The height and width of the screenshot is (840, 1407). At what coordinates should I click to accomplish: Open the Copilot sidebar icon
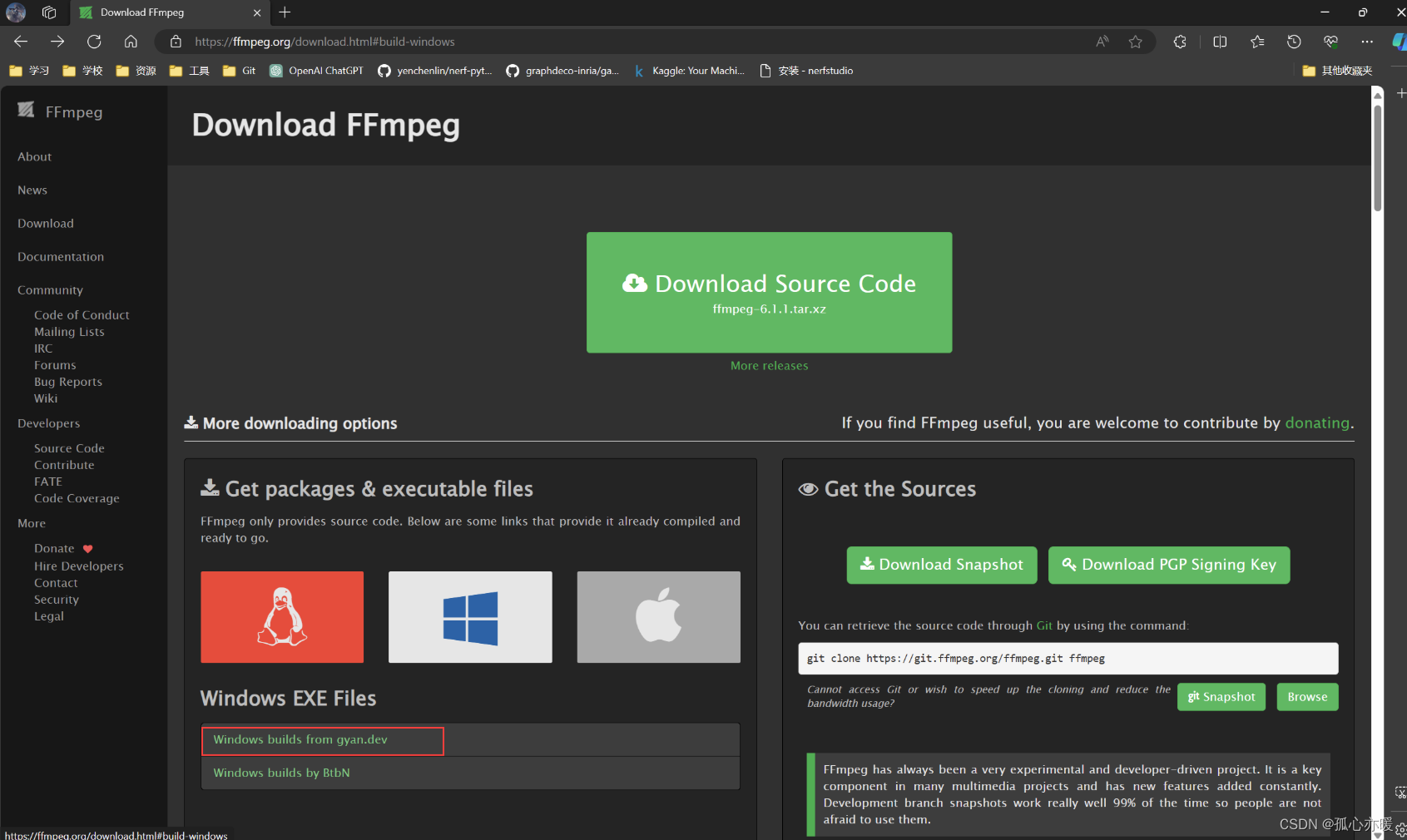click(1400, 42)
